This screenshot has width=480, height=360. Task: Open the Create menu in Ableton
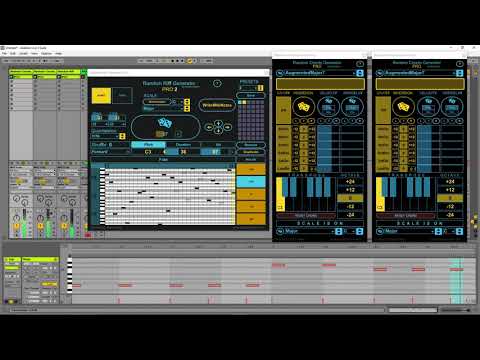pos(23,53)
